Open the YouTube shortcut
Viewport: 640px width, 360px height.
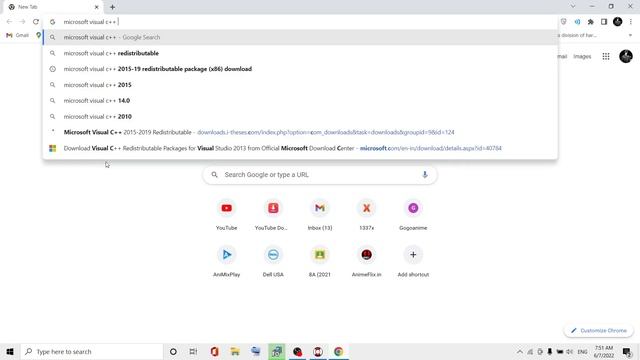(227, 215)
